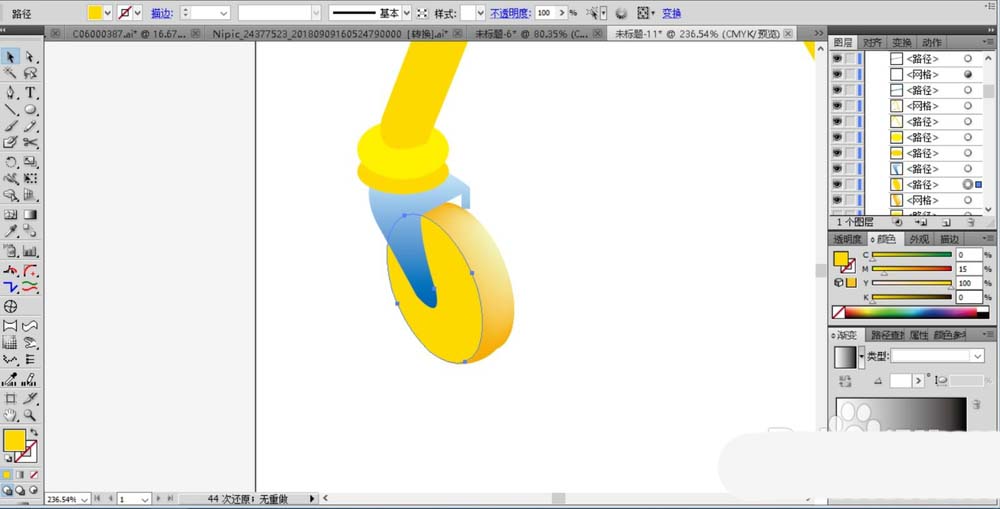Set toolbox paint mode to Gradient
This screenshot has height=509, width=1000.
tap(20, 475)
